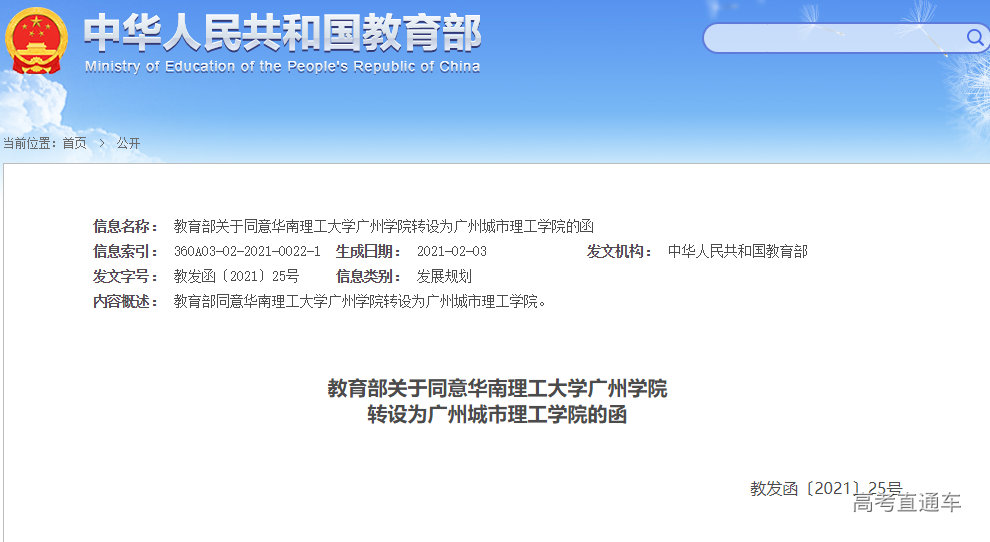Click the 当前位置 label
This screenshot has height=542, width=990.
[29, 143]
